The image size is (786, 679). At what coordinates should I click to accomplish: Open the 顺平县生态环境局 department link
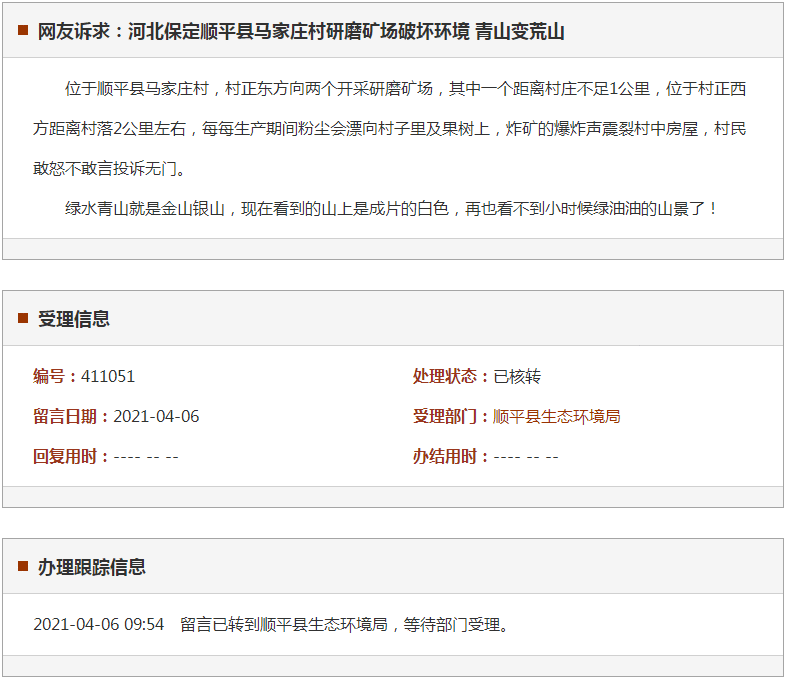pyautogui.click(x=556, y=417)
